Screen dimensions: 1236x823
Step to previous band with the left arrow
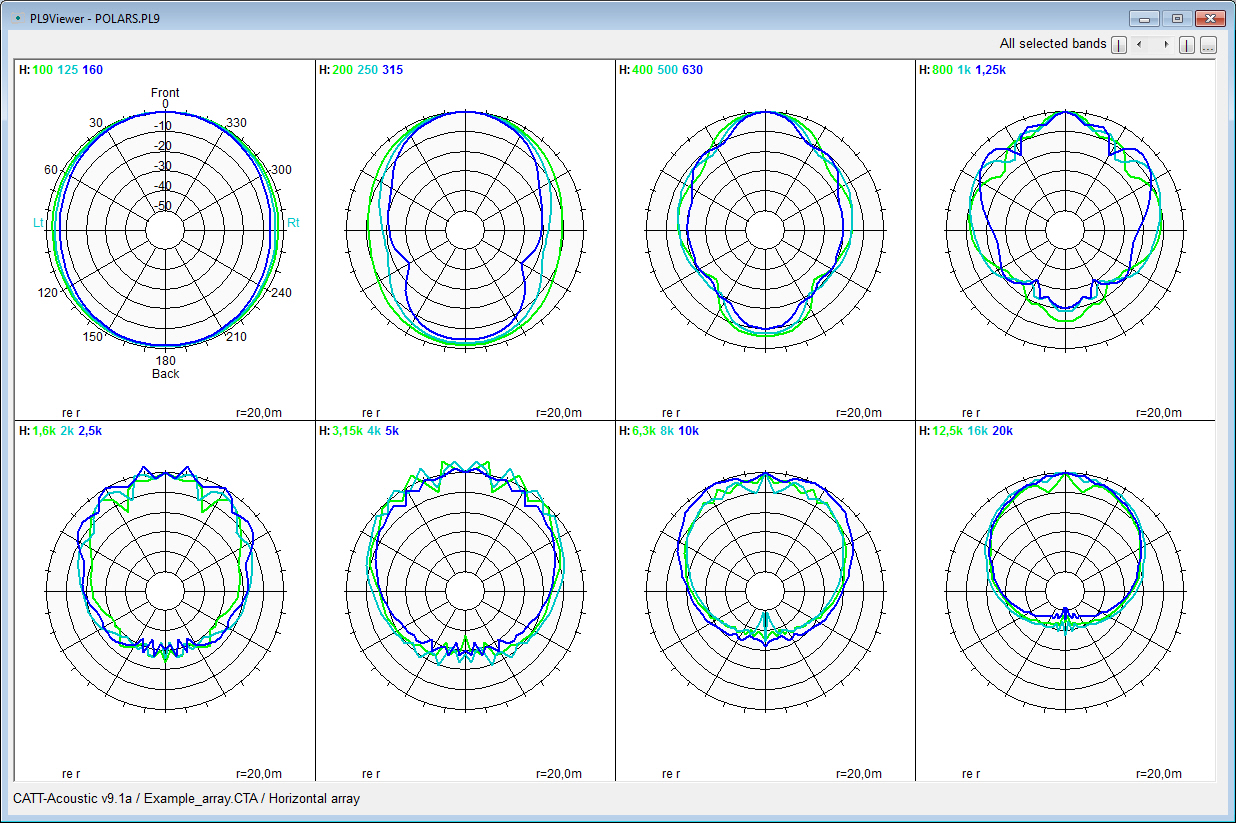click(x=1139, y=45)
